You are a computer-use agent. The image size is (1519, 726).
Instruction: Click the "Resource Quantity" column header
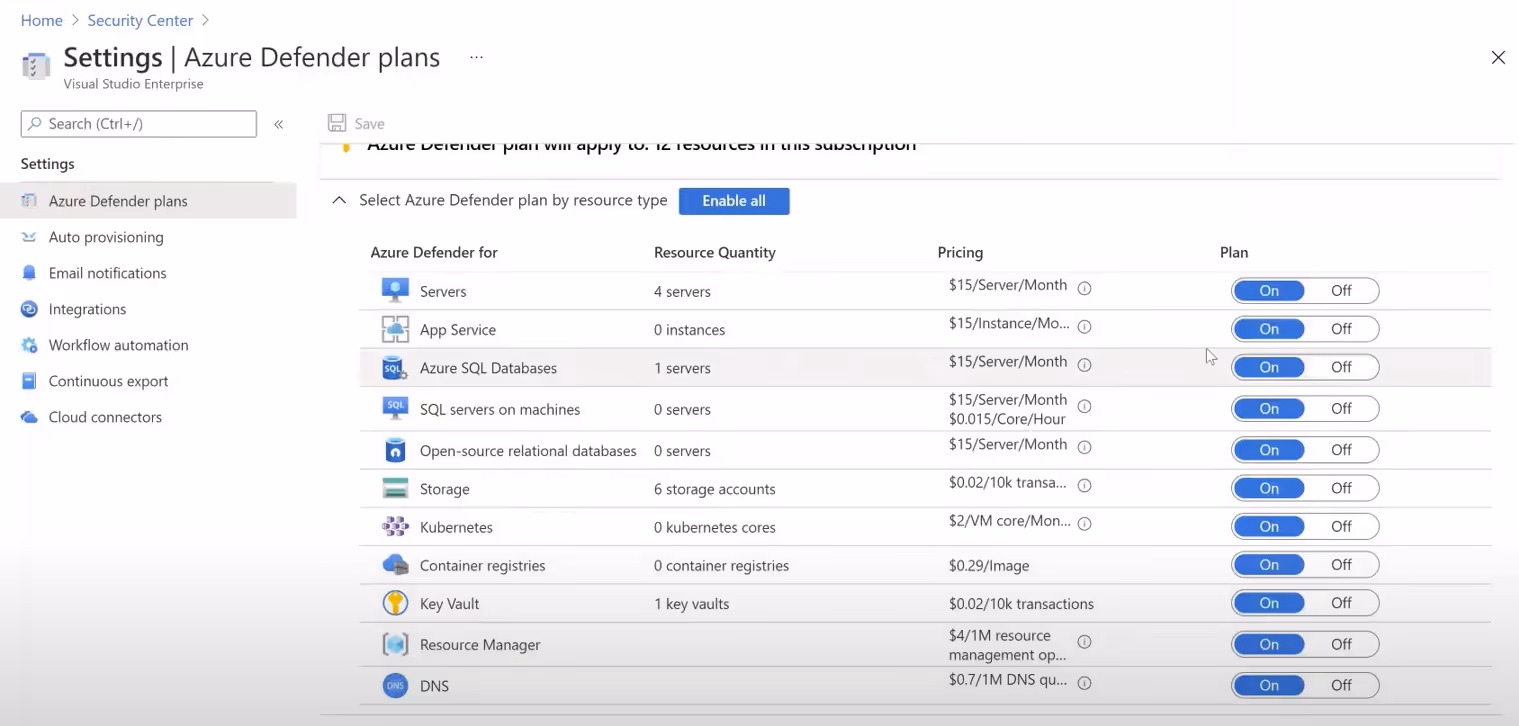pos(715,253)
